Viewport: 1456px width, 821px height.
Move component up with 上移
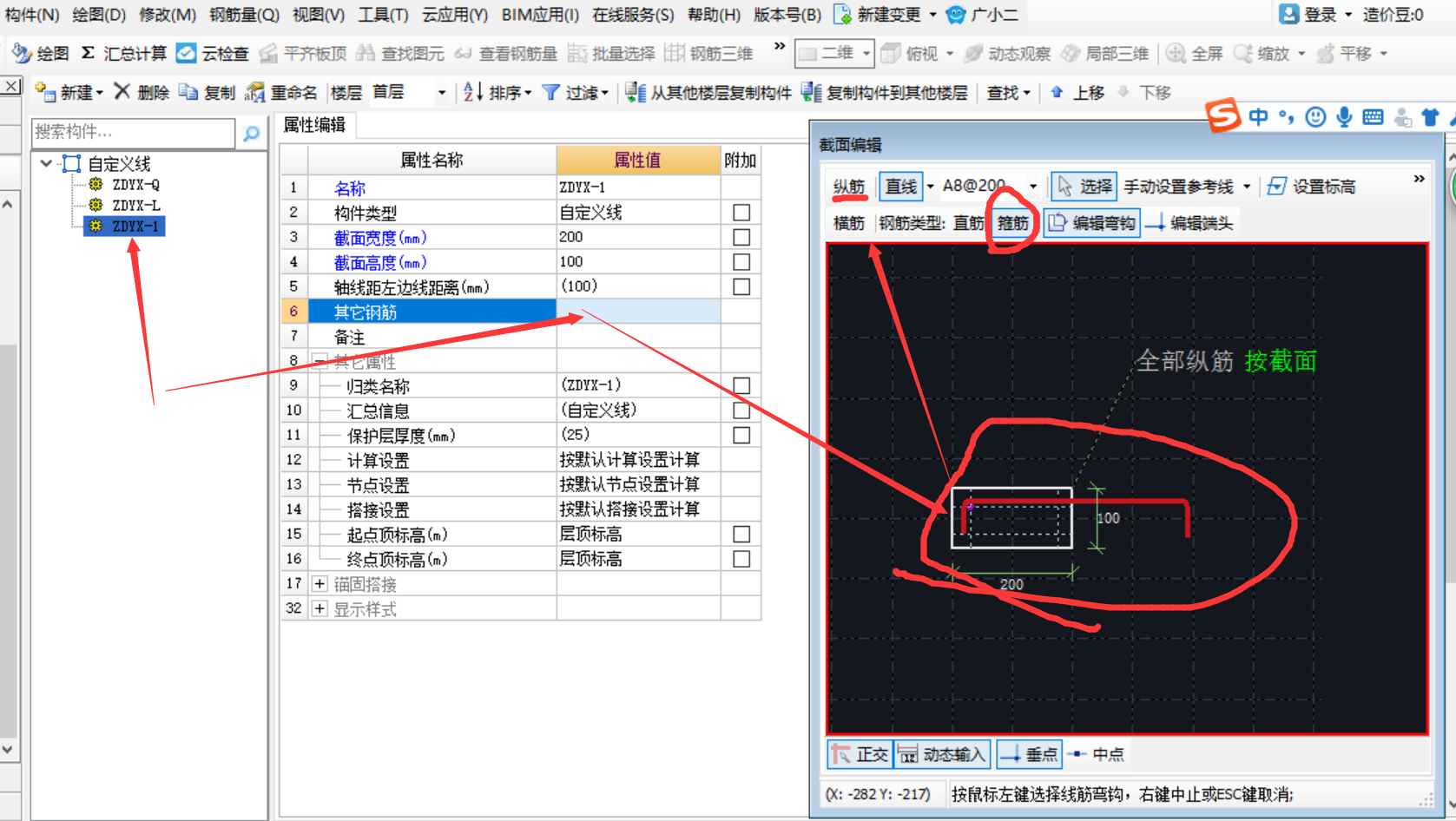pyautogui.click(x=1077, y=92)
